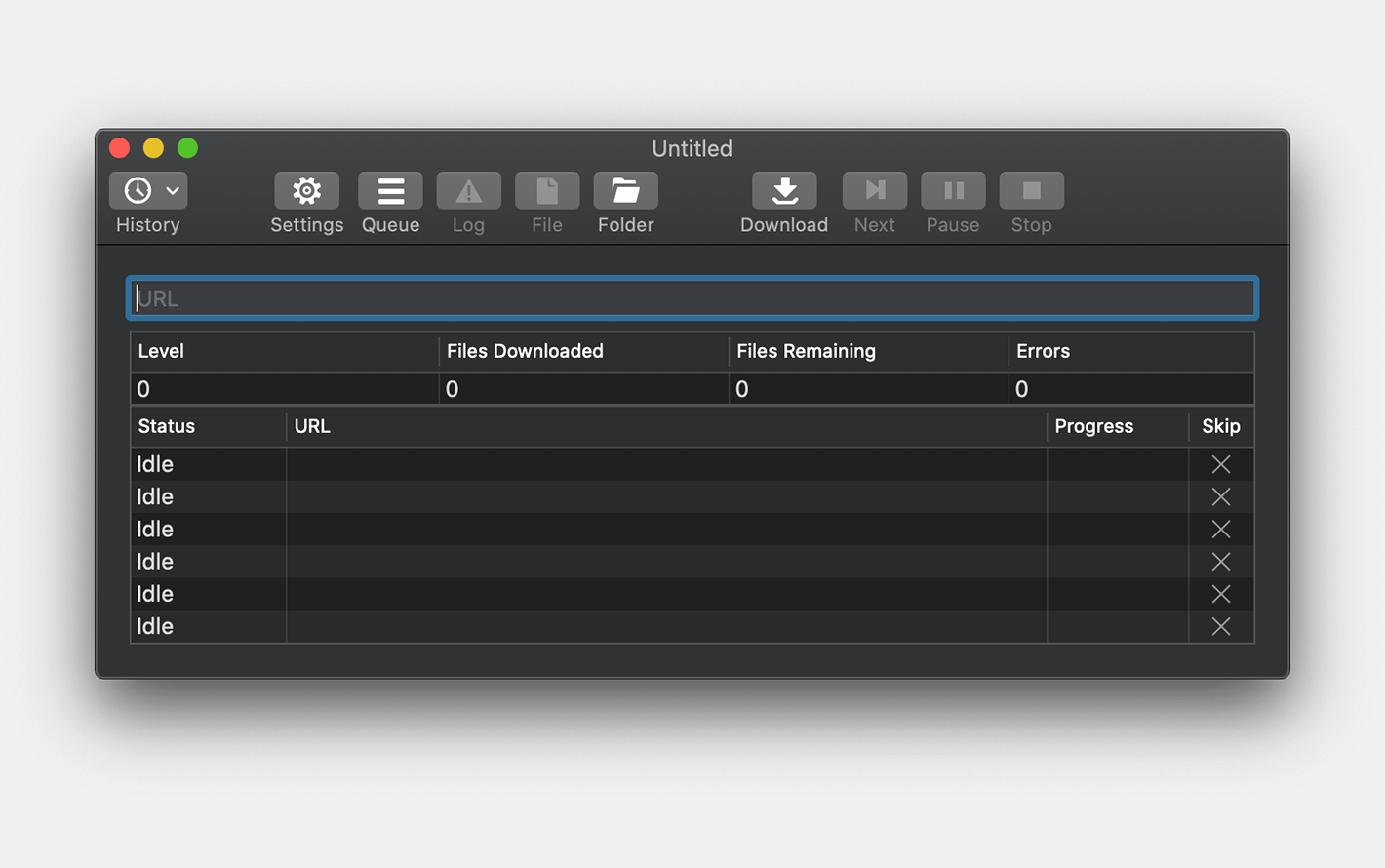Click the File toolbar icon
Viewport: 1385px width, 868px height.
546,191
